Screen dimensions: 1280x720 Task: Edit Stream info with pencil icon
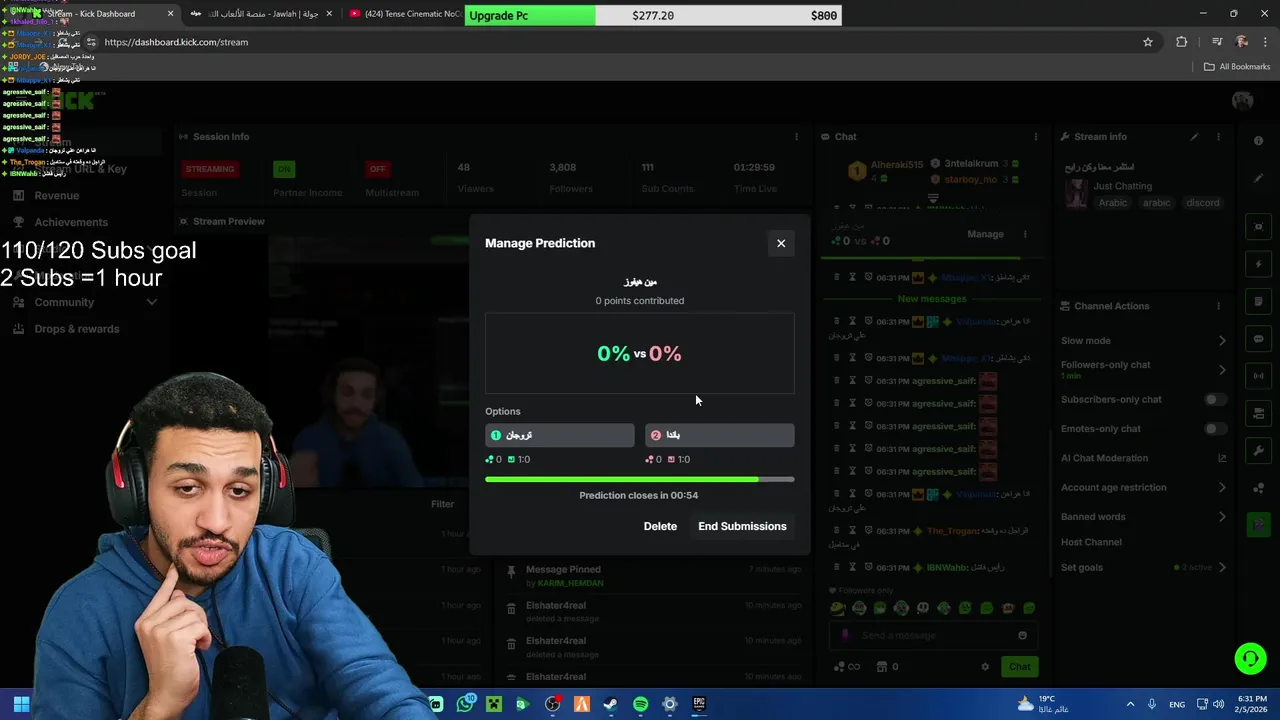coord(1194,137)
